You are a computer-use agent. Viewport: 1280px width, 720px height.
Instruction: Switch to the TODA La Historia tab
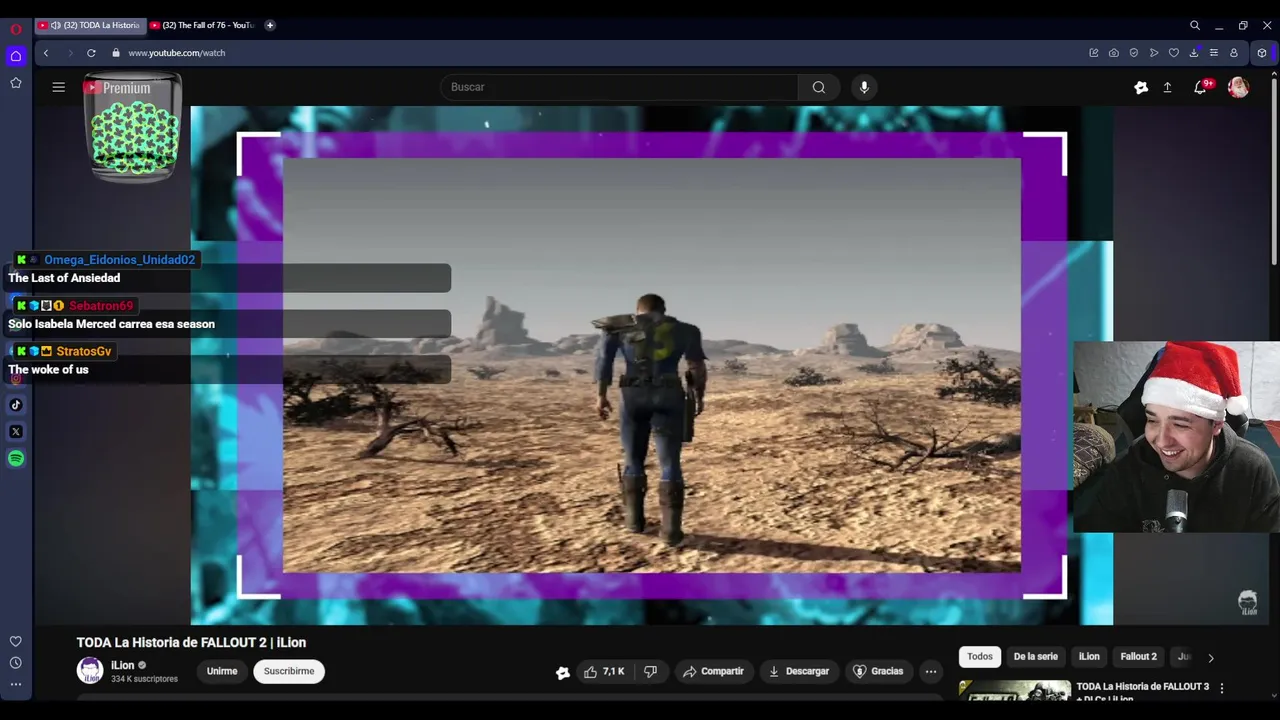tap(90, 25)
